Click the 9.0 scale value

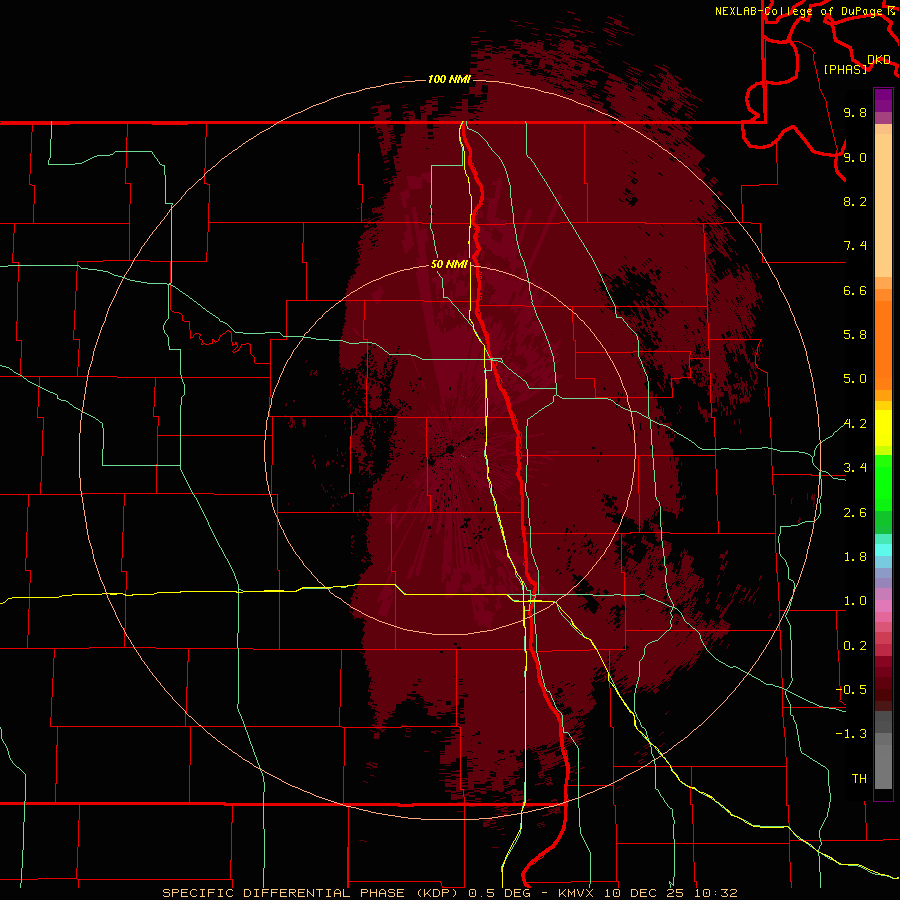pyautogui.click(x=855, y=157)
